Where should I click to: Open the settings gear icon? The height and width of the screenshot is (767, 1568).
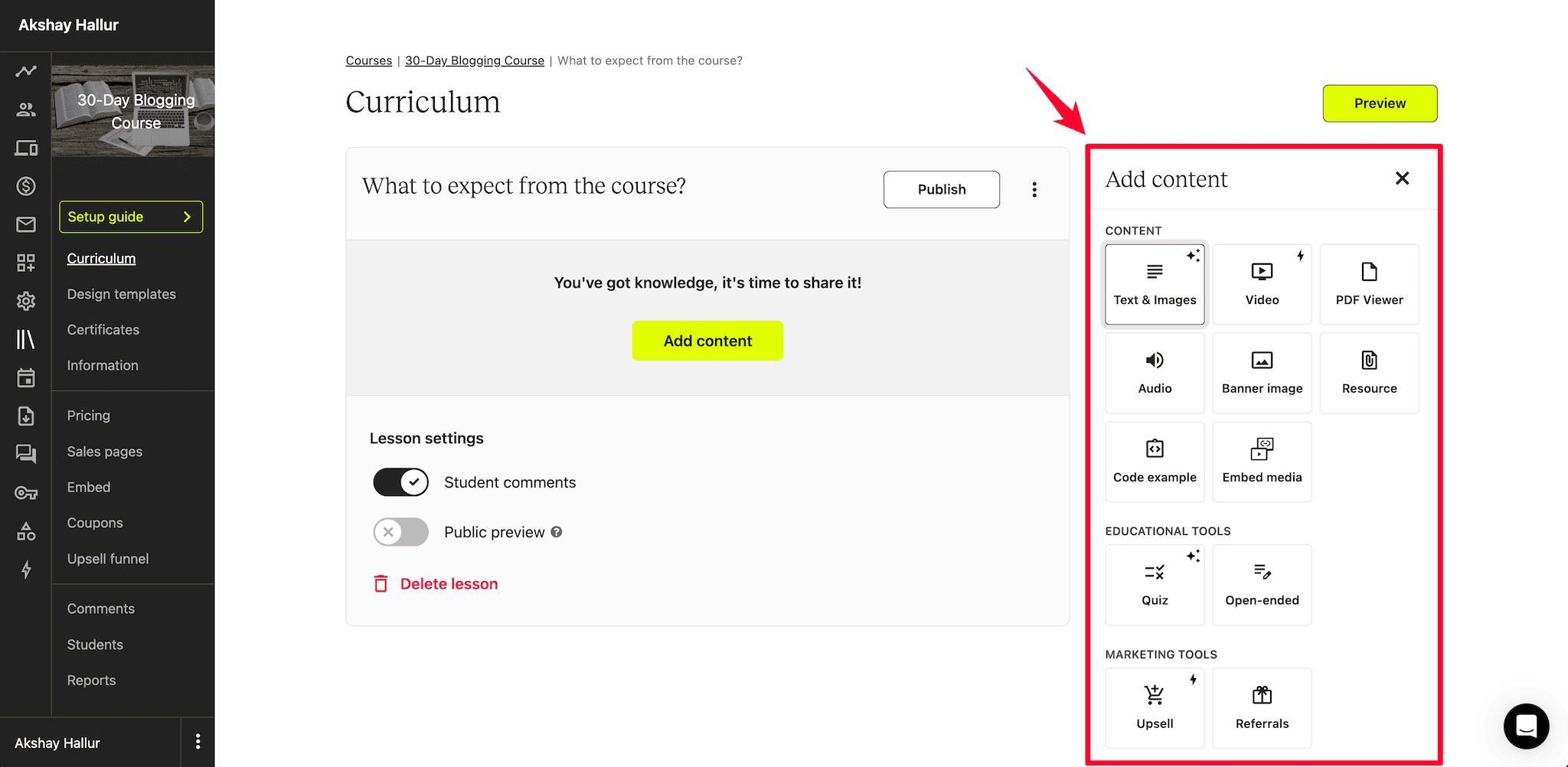point(26,300)
